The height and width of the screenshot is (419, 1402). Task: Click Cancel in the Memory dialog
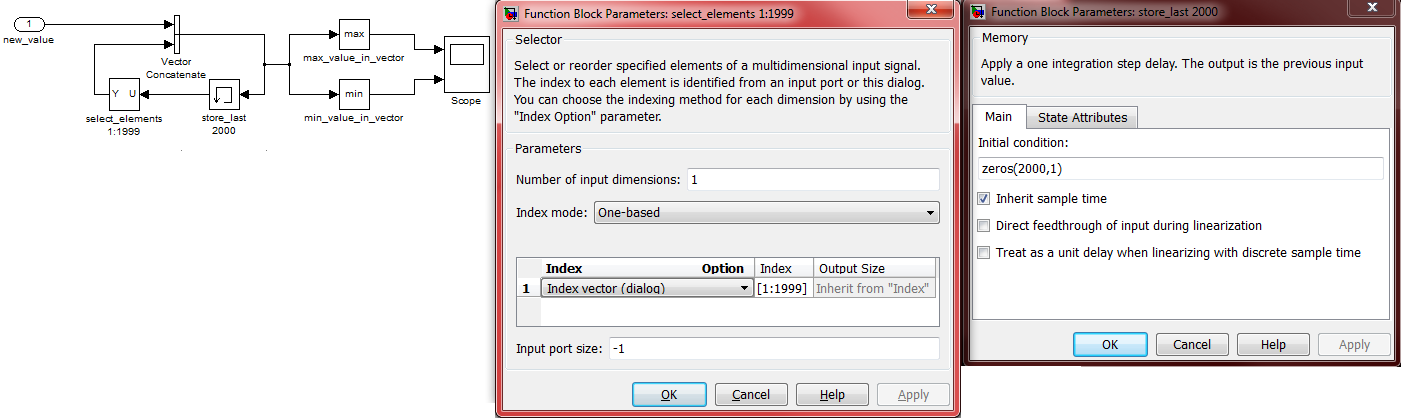point(1192,344)
